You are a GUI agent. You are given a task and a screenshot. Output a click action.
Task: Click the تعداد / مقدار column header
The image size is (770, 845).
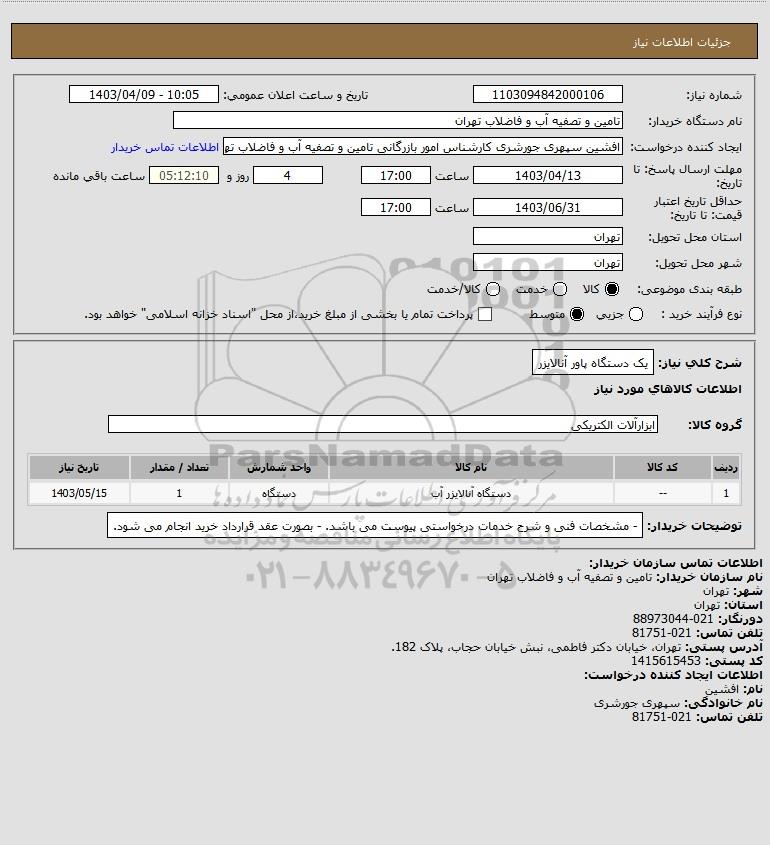click(x=179, y=467)
